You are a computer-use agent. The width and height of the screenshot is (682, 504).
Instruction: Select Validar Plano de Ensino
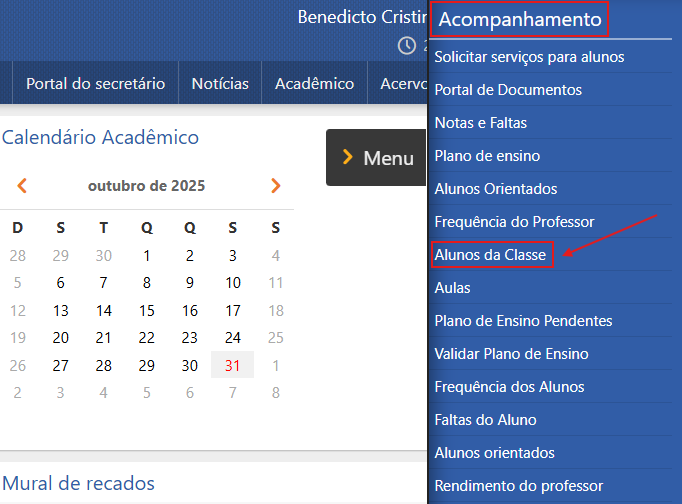511,354
